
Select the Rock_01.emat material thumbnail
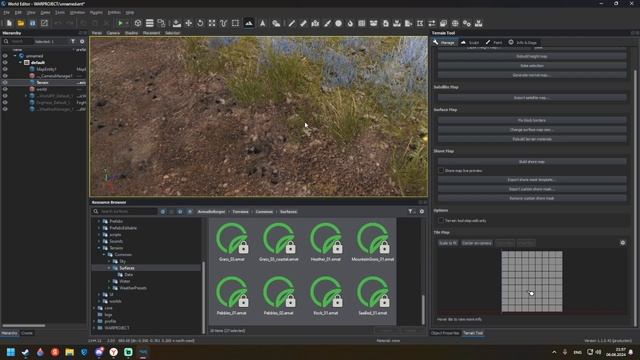(x=326, y=296)
